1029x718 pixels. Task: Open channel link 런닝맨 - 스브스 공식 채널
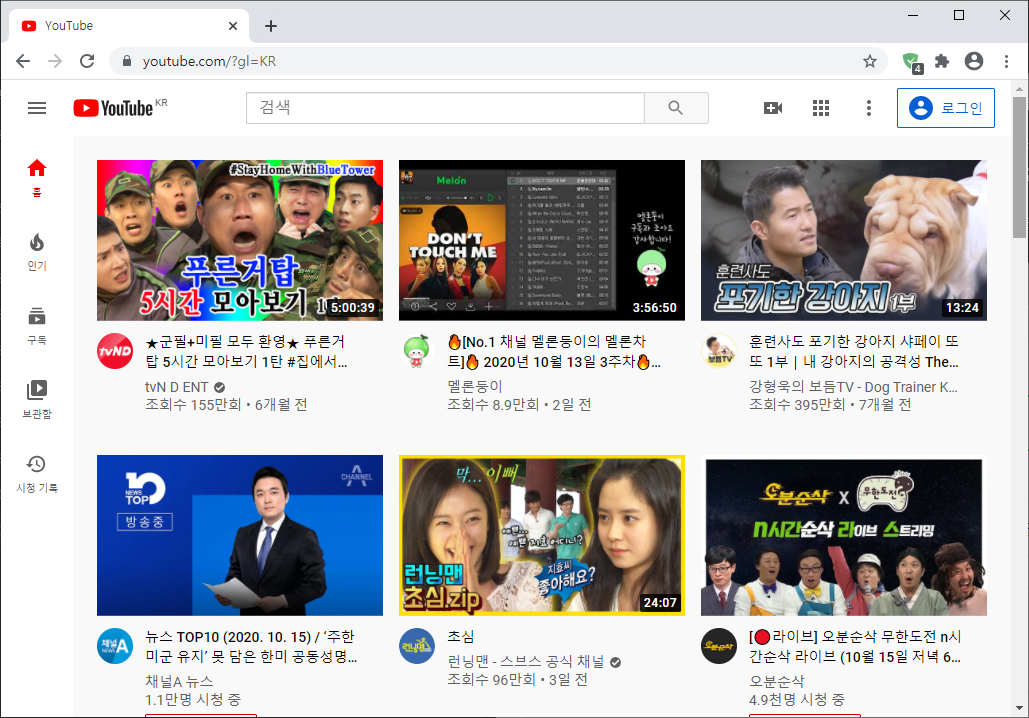coord(526,662)
